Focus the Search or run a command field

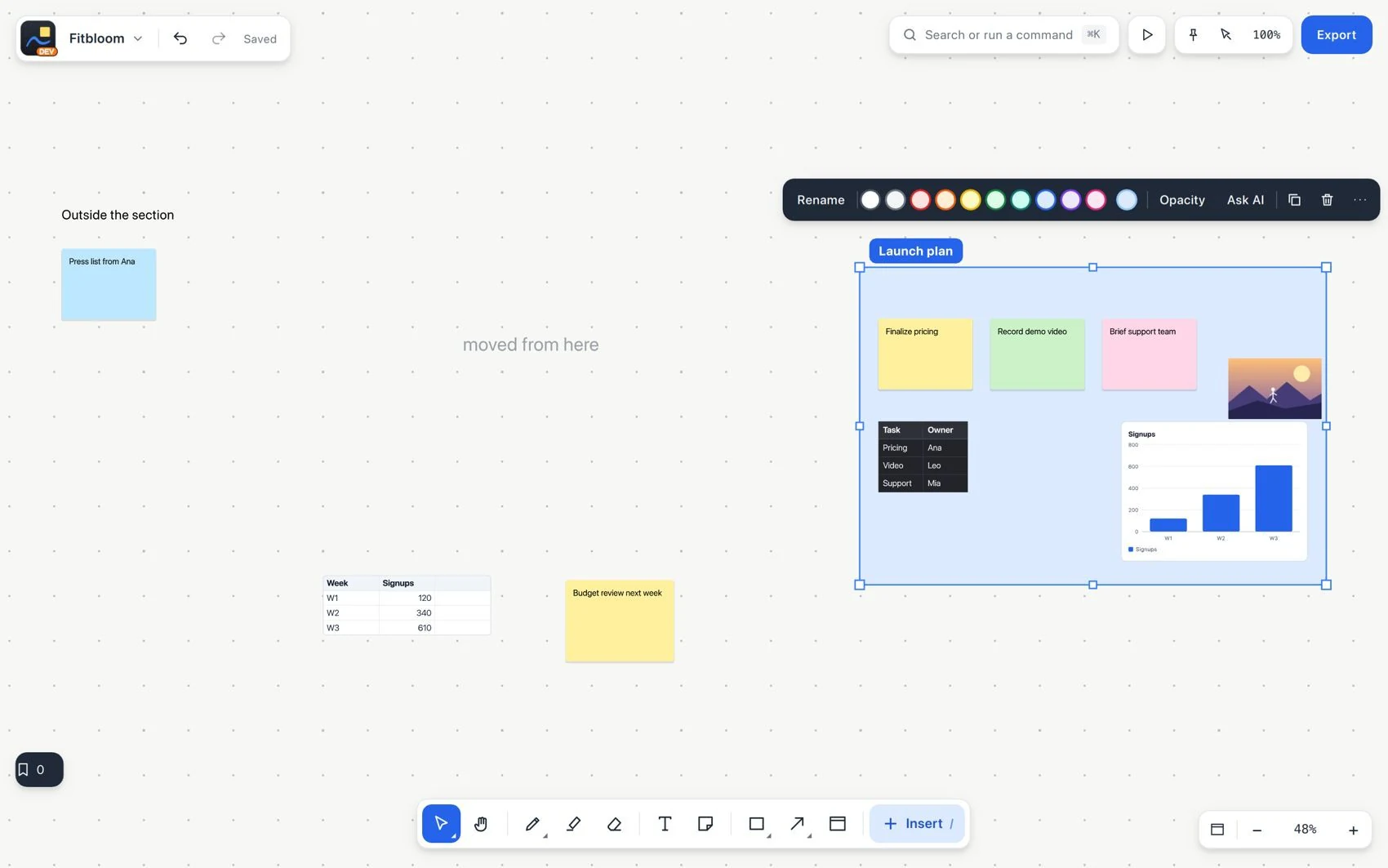pos(1003,35)
